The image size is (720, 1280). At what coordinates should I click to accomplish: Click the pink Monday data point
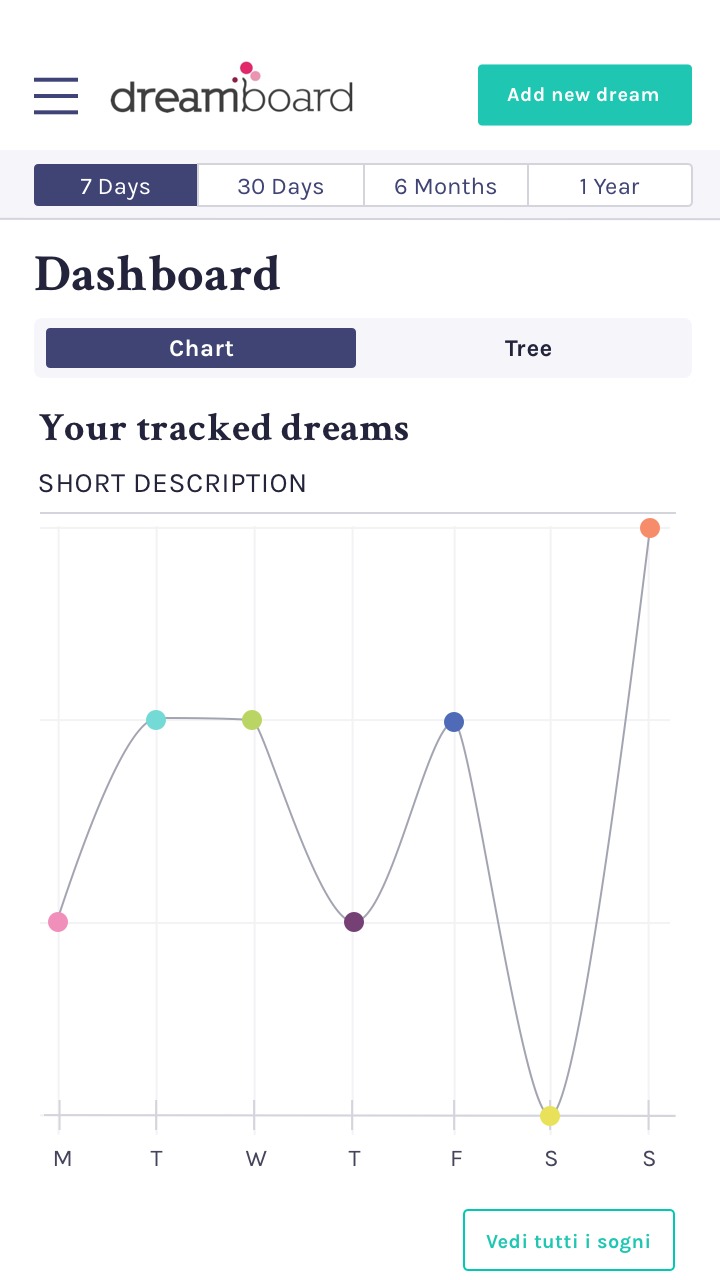[x=58, y=922]
